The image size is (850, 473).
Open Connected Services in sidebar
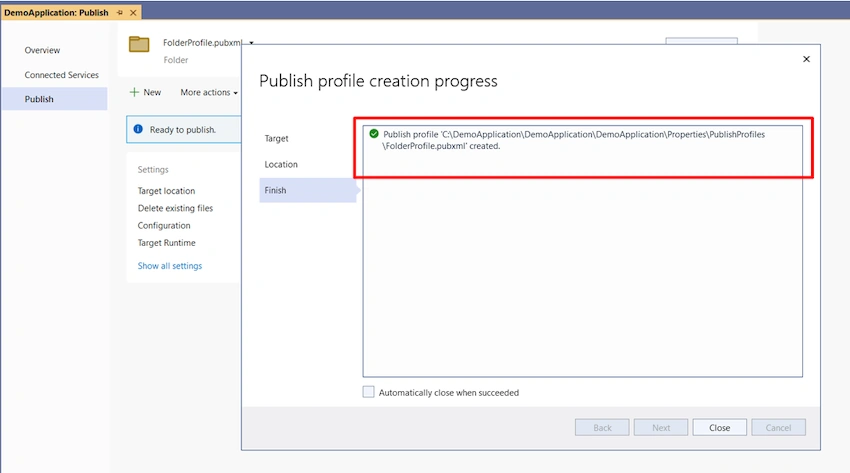point(61,75)
